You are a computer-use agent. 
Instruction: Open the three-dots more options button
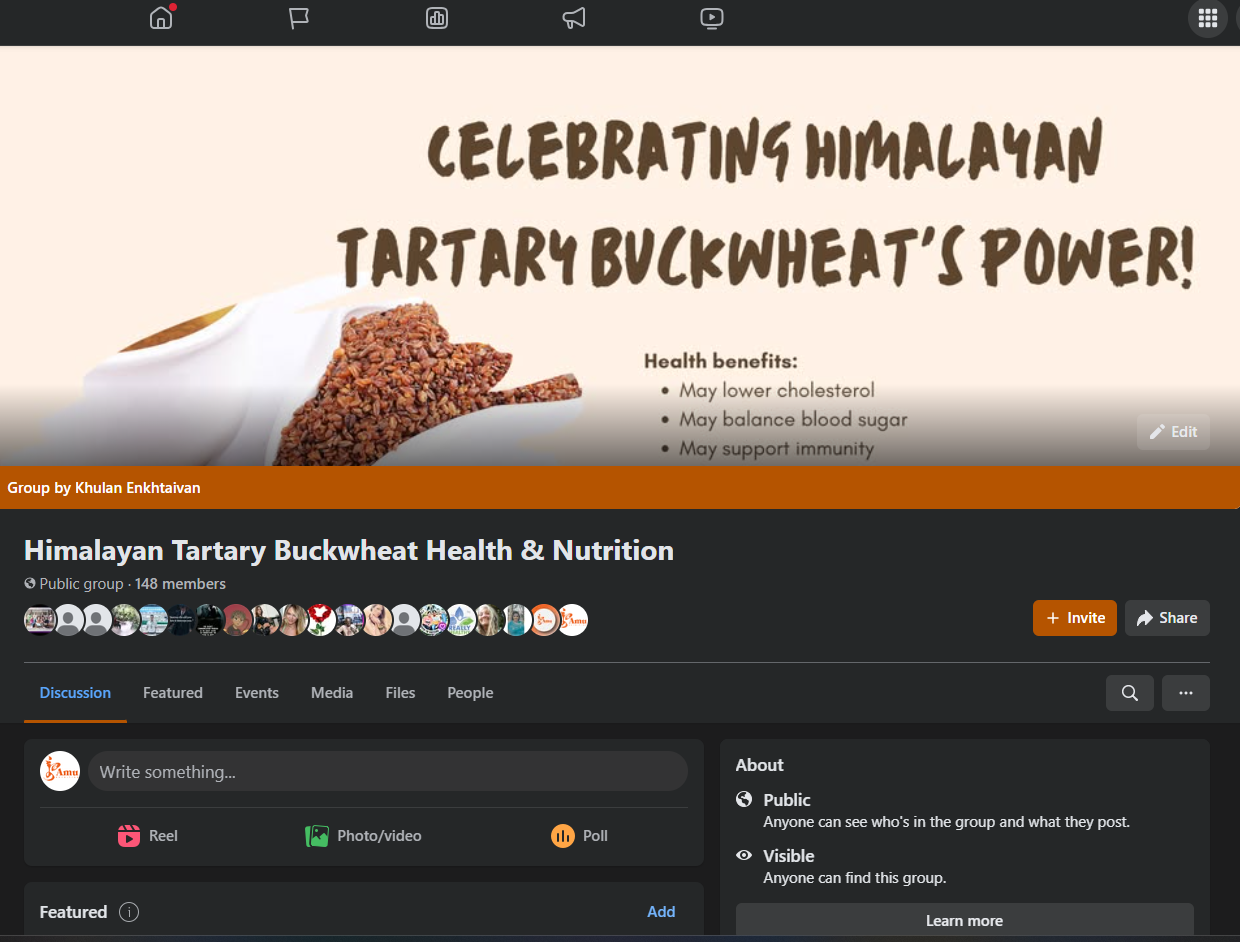[1186, 693]
